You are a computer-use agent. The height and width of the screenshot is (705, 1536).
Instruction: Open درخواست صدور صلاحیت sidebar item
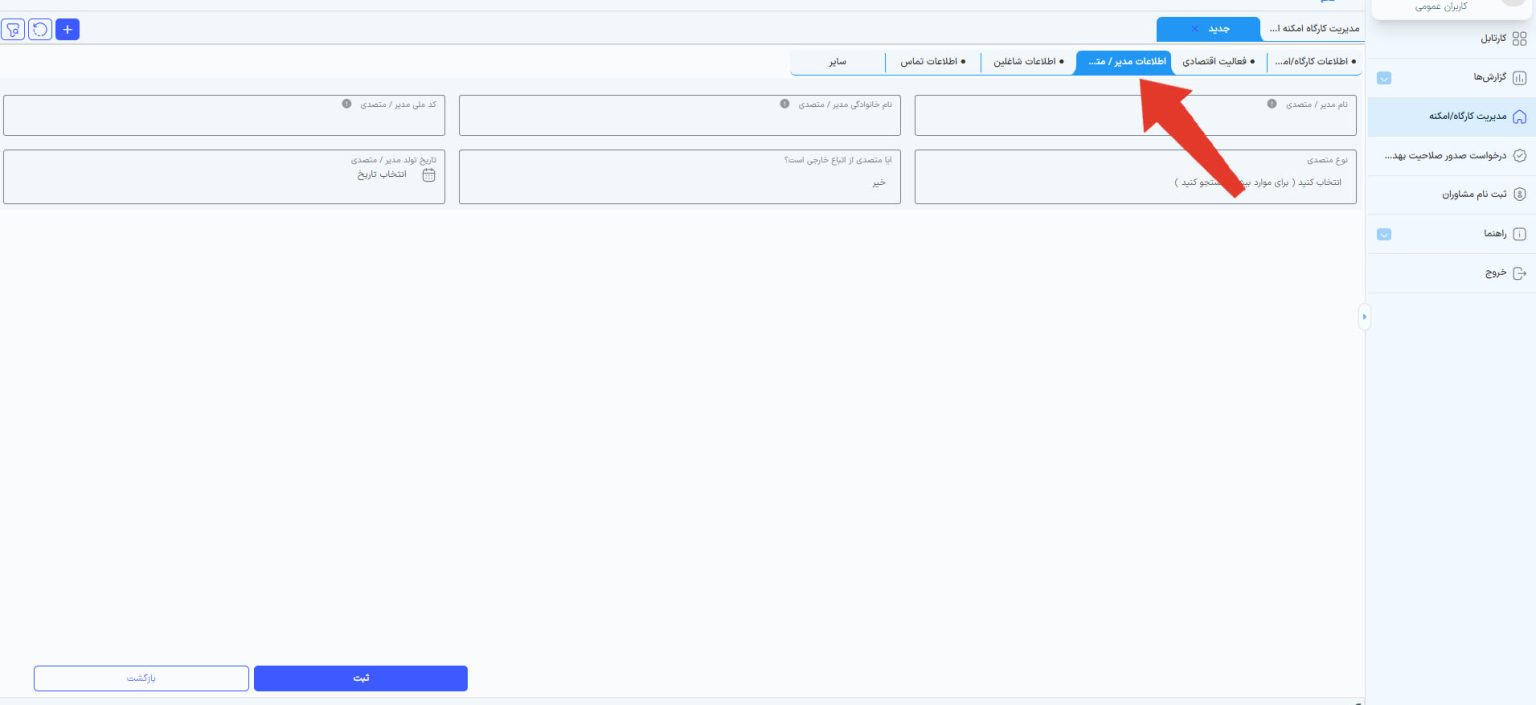tap(1450, 156)
